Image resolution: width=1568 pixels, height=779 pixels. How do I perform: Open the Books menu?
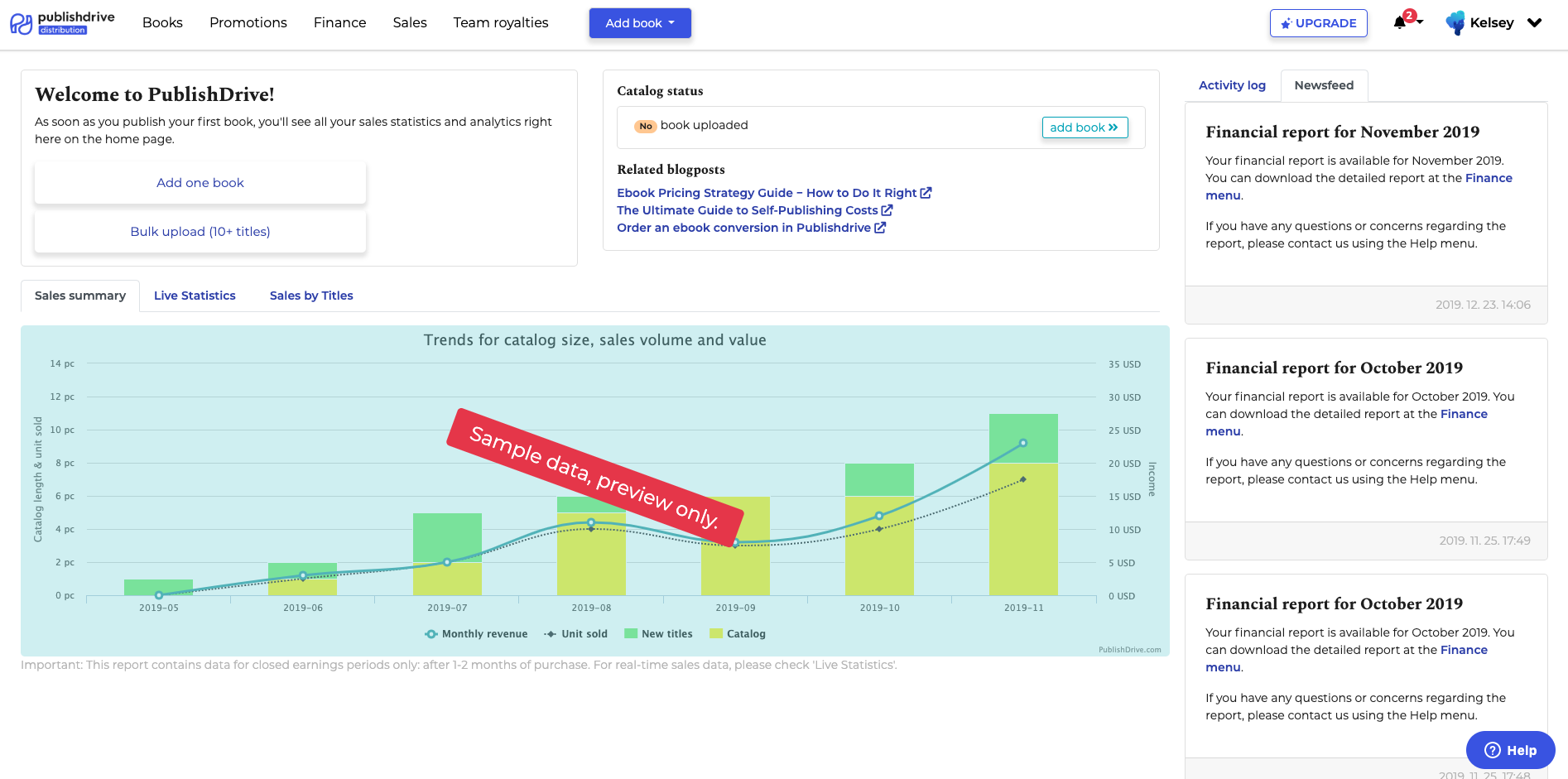[162, 22]
